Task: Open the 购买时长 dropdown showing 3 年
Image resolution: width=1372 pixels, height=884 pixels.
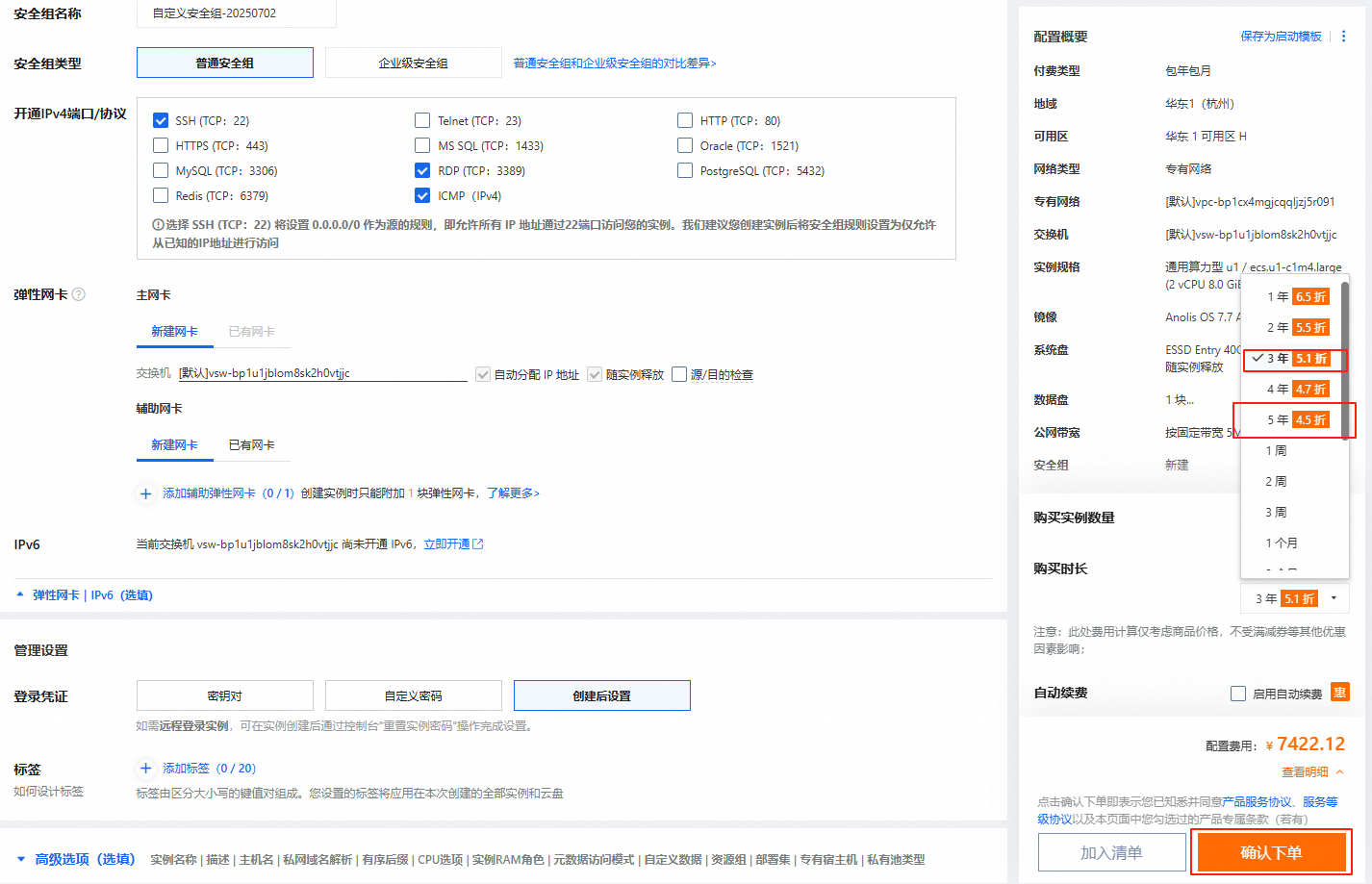Action: tap(1295, 598)
